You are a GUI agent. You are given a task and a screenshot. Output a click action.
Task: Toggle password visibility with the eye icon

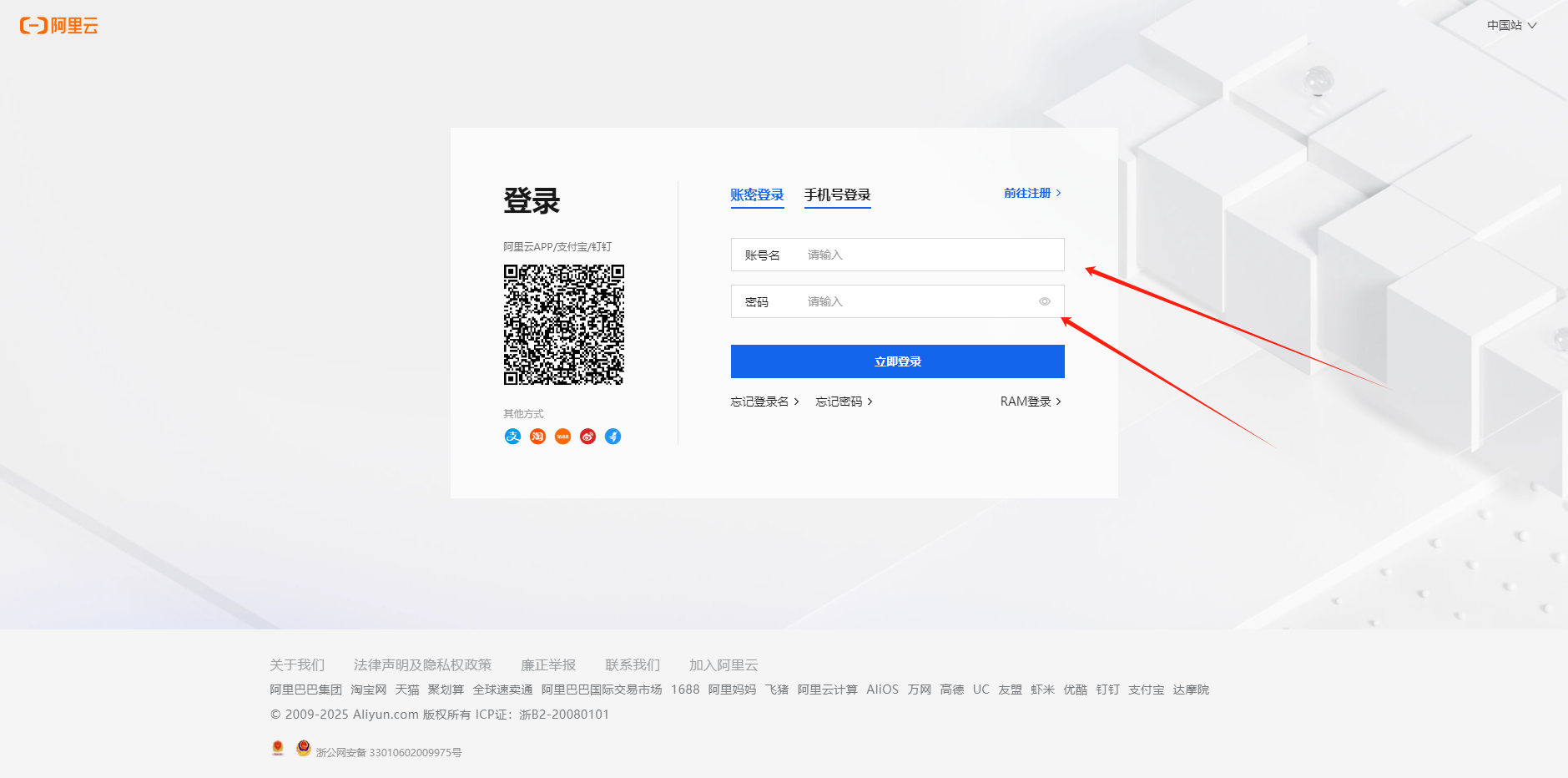pyautogui.click(x=1045, y=301)
